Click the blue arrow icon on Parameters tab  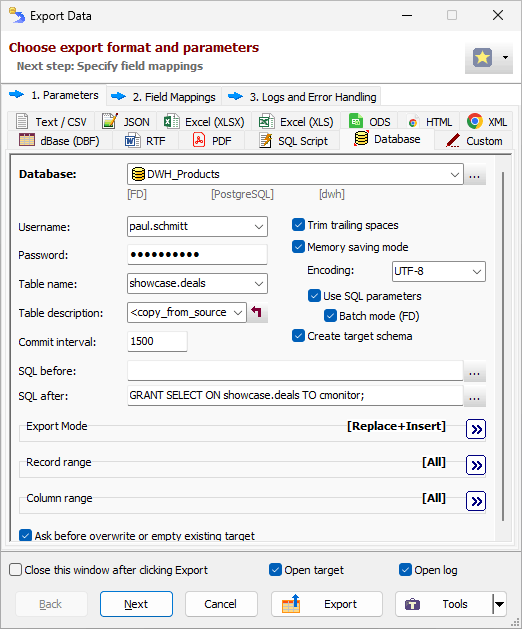[16, 95]
